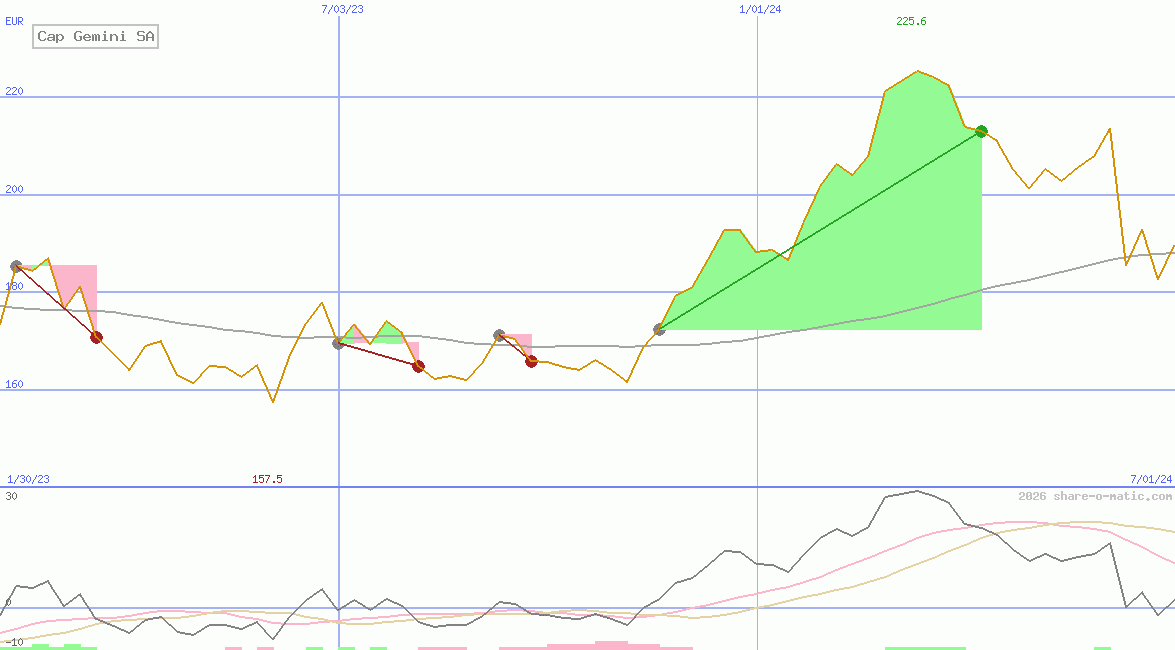The width and height of the screenshot is (1175, 650).
Task: Select the red exit marker of the first losing trade
Action: coord(96,337)
